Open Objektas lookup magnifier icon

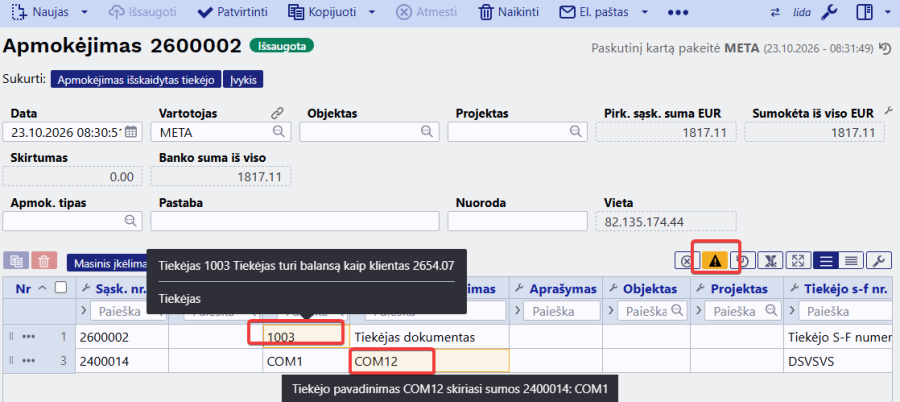426,132
